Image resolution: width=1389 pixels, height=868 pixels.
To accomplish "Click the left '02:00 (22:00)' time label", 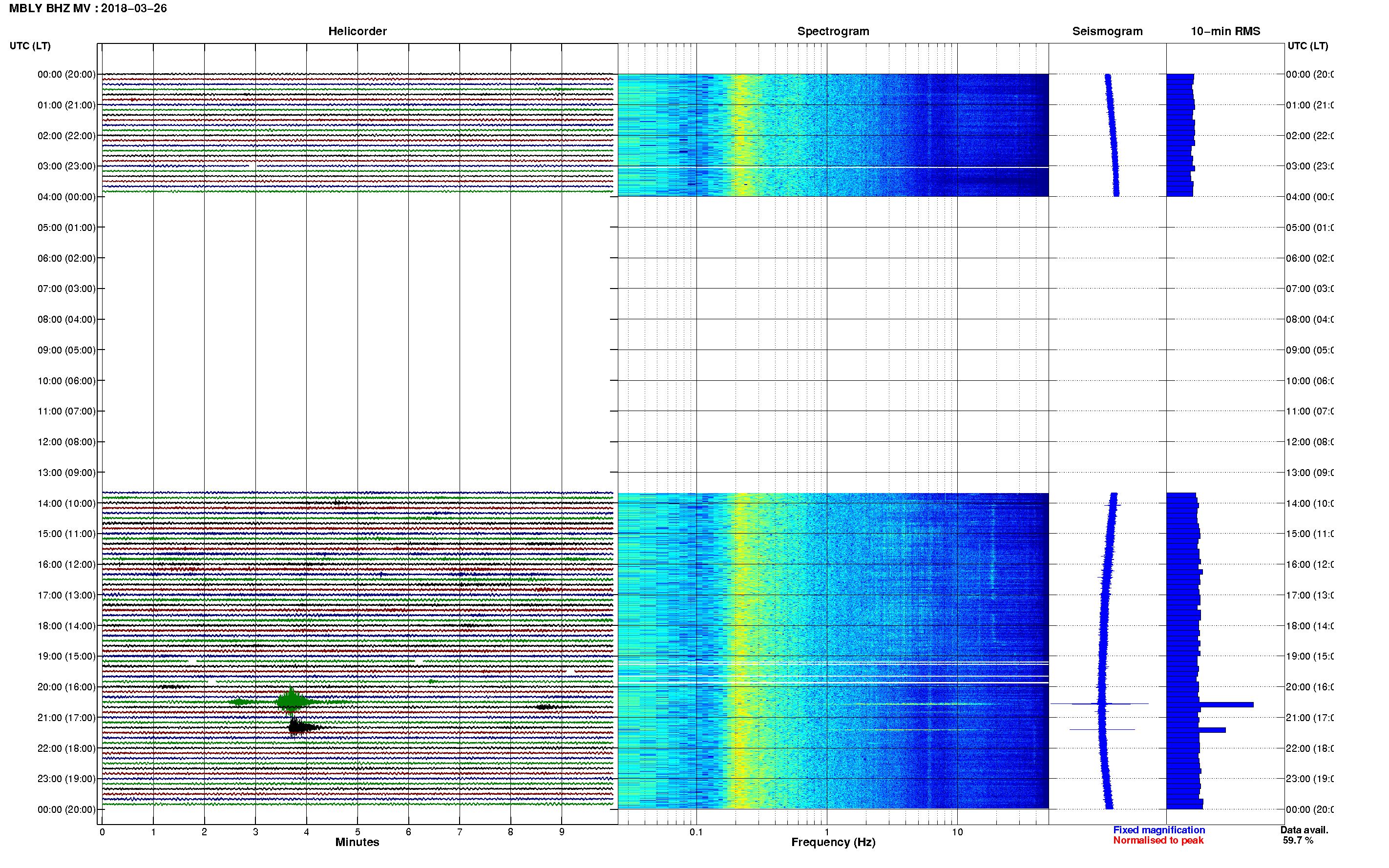I will point(66,136).
